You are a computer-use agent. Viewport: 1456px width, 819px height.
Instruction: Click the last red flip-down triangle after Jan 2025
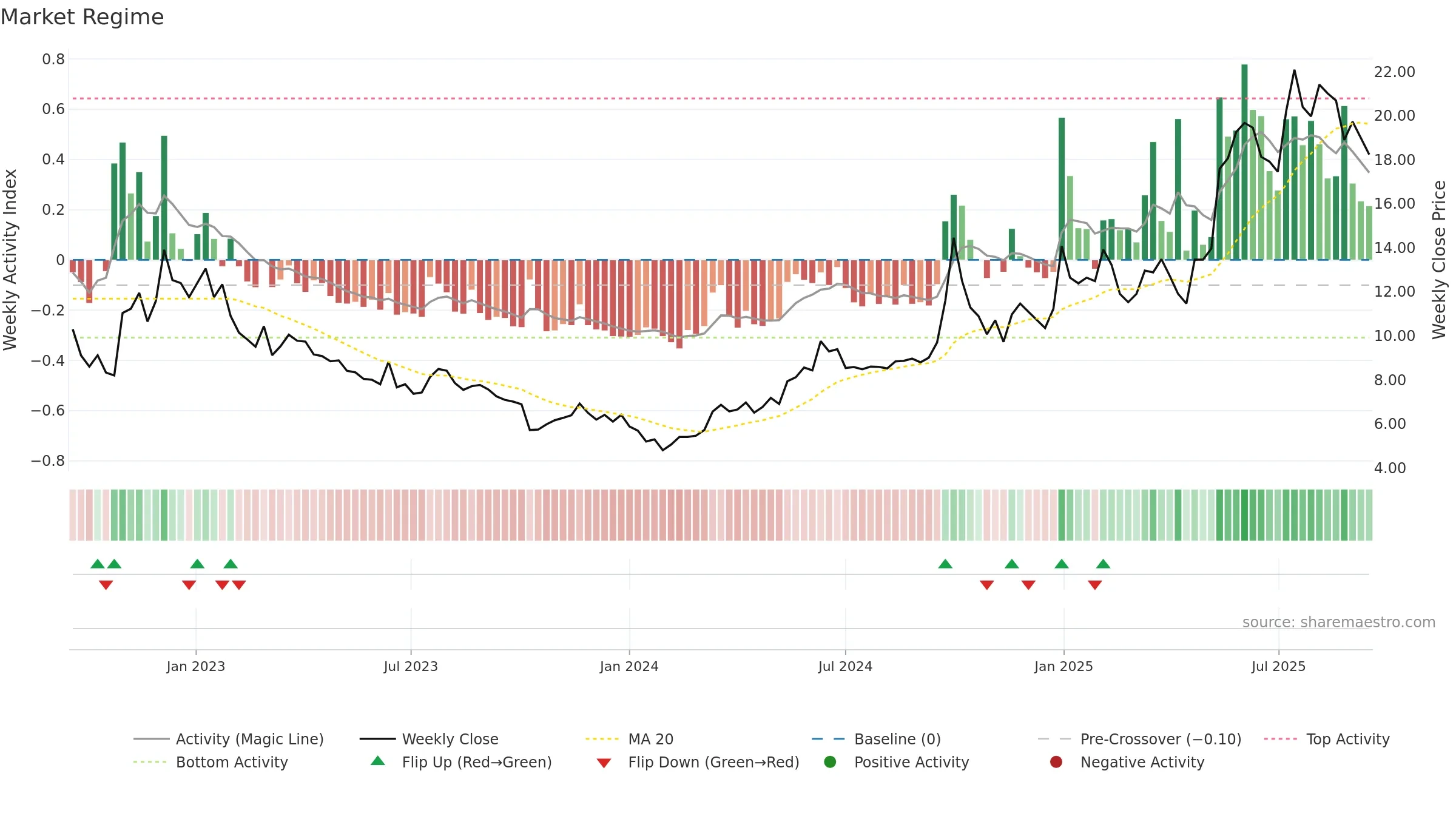tap(1094, 585)
